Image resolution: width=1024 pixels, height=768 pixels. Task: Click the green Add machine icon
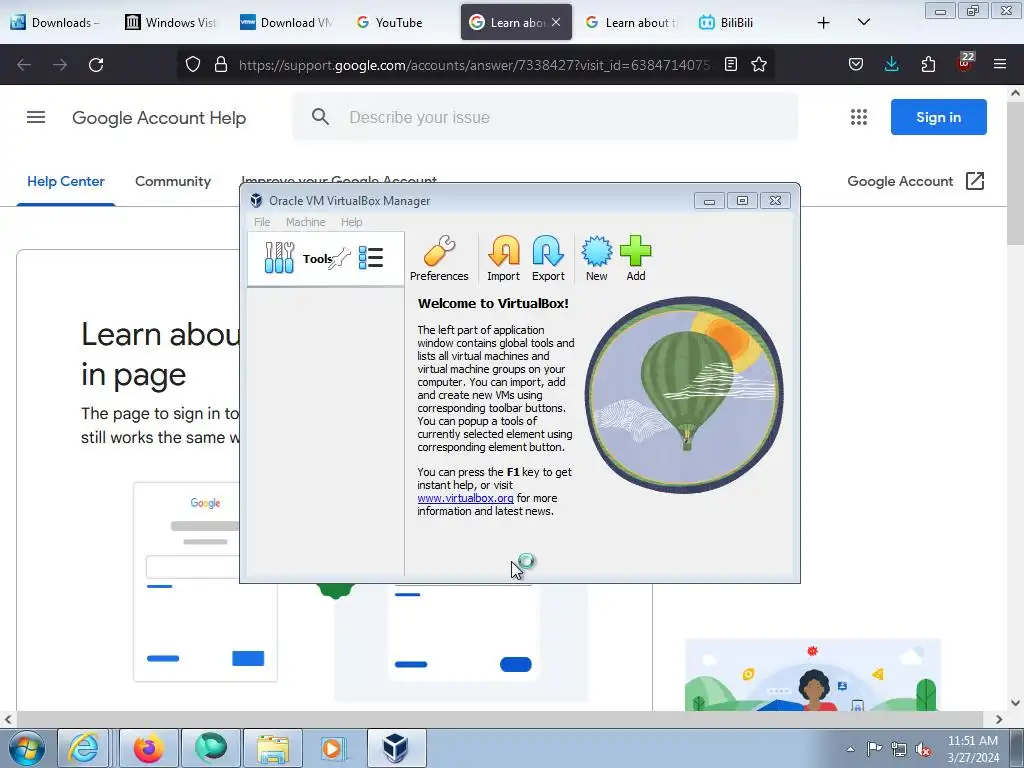tap(635, 259)
